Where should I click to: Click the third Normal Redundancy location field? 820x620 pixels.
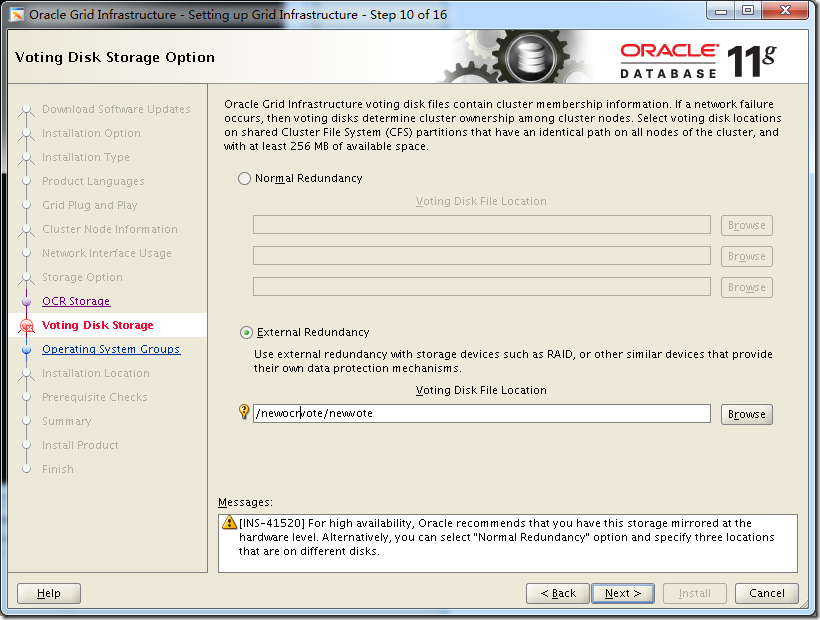[x=482, y=286]
